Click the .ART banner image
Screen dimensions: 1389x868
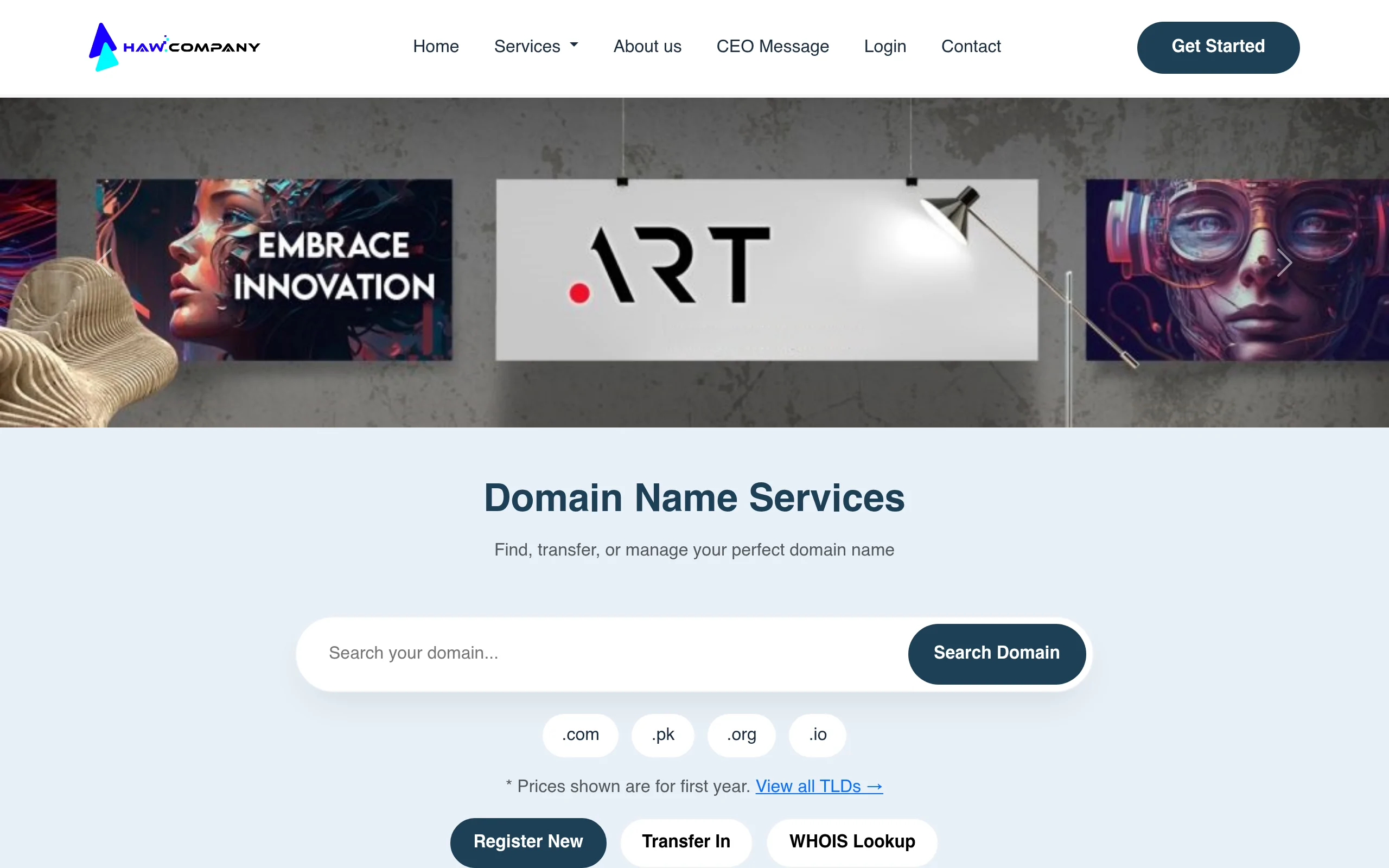coord(694,263)
